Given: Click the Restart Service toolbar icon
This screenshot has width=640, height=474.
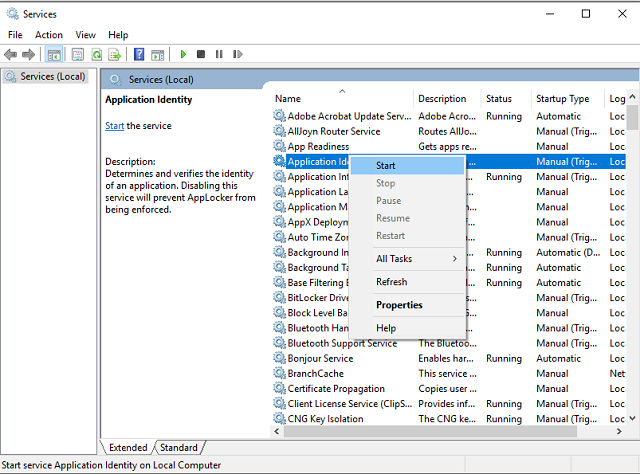Looking at the screenshot, I should point(236,54).
